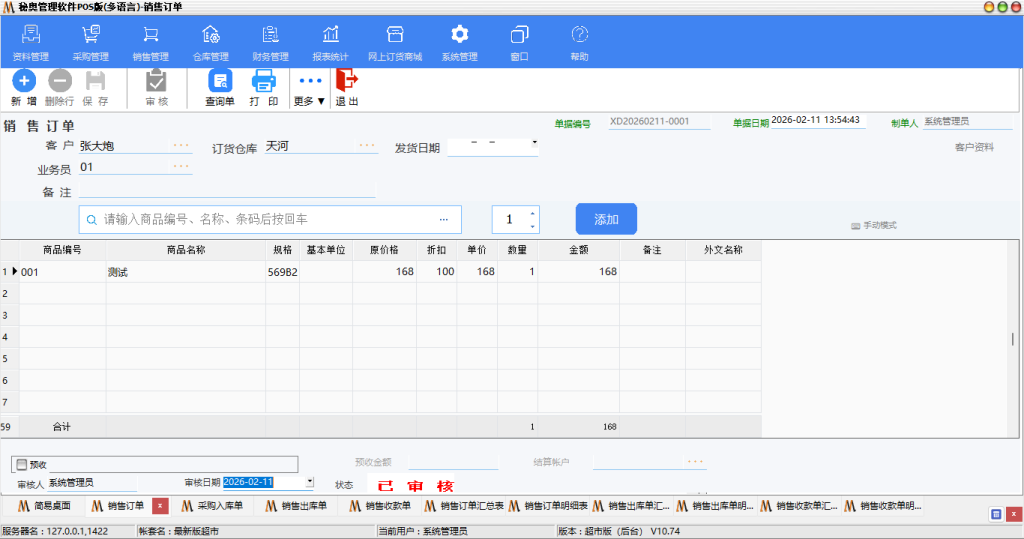Open 网上订货商城 online store icon
Viewport: 1024px width, 539px height.
coord(395,36)
